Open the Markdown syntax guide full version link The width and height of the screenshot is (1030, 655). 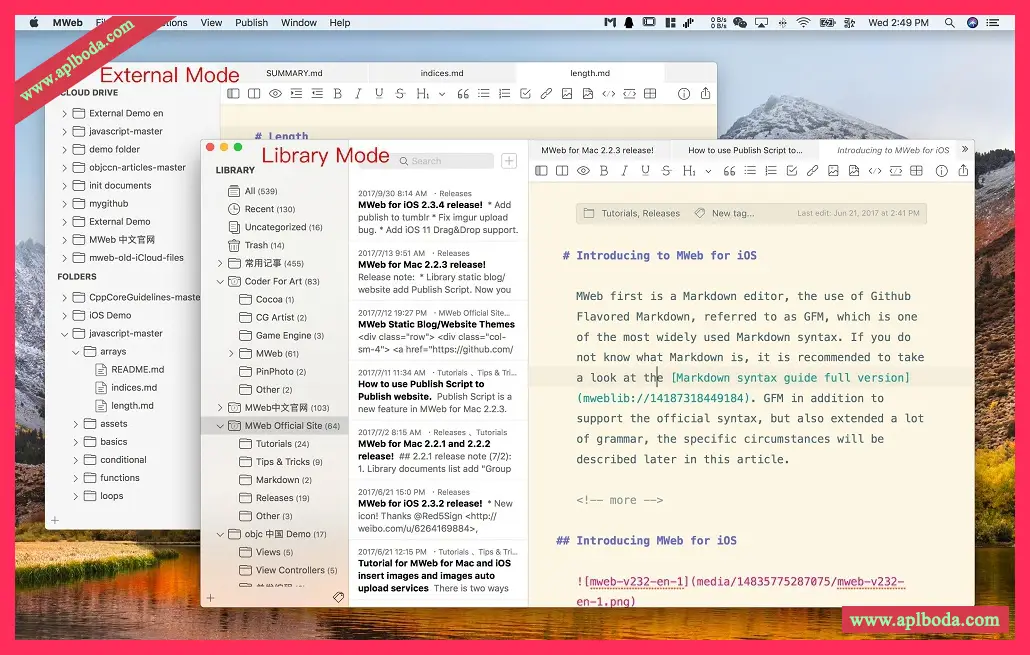(790, 378)
